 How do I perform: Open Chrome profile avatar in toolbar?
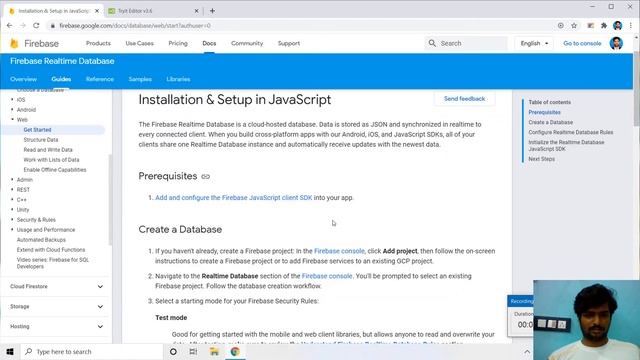point(618,25)
